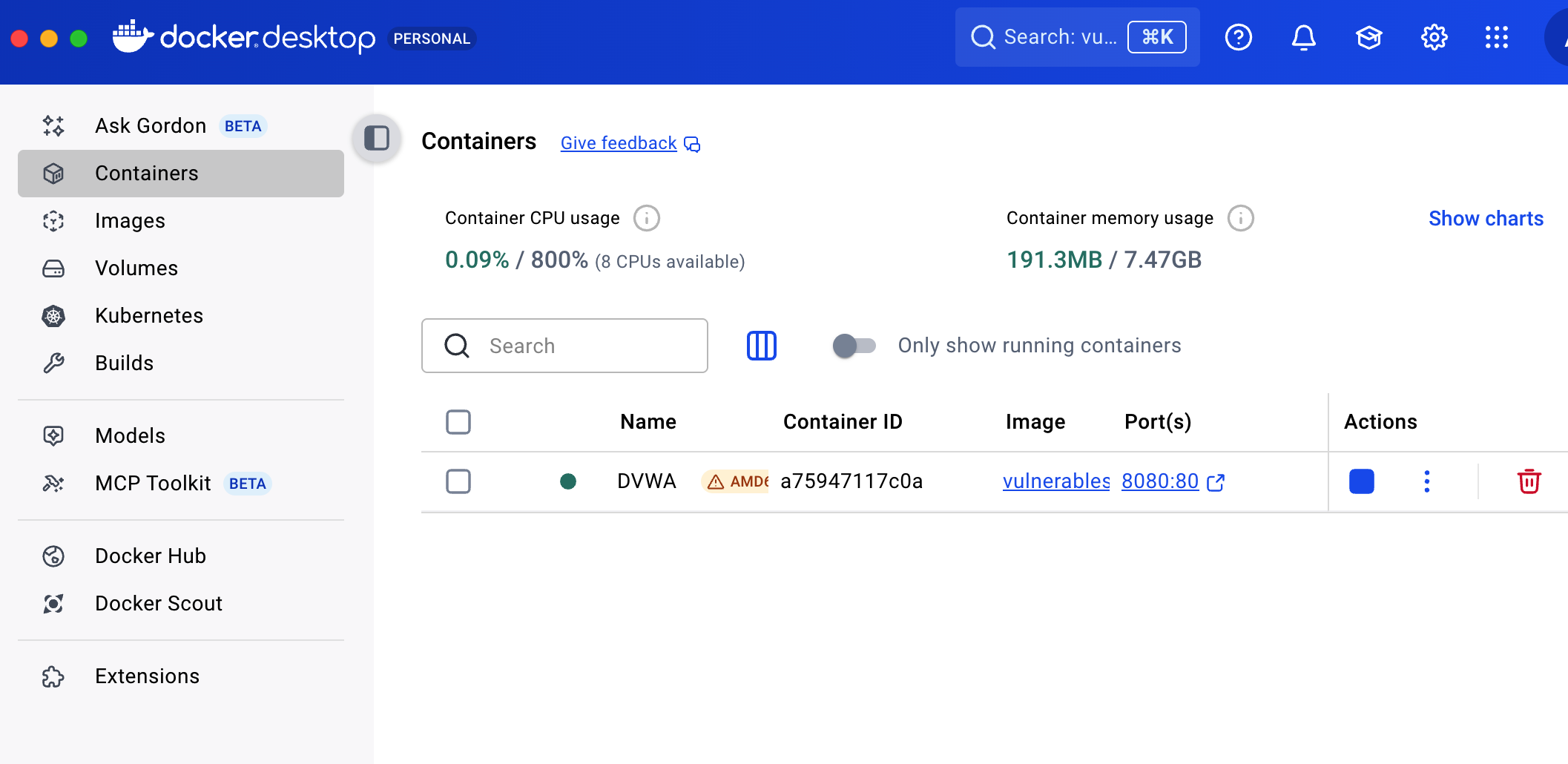Click the CPU usage info icon

646,218
